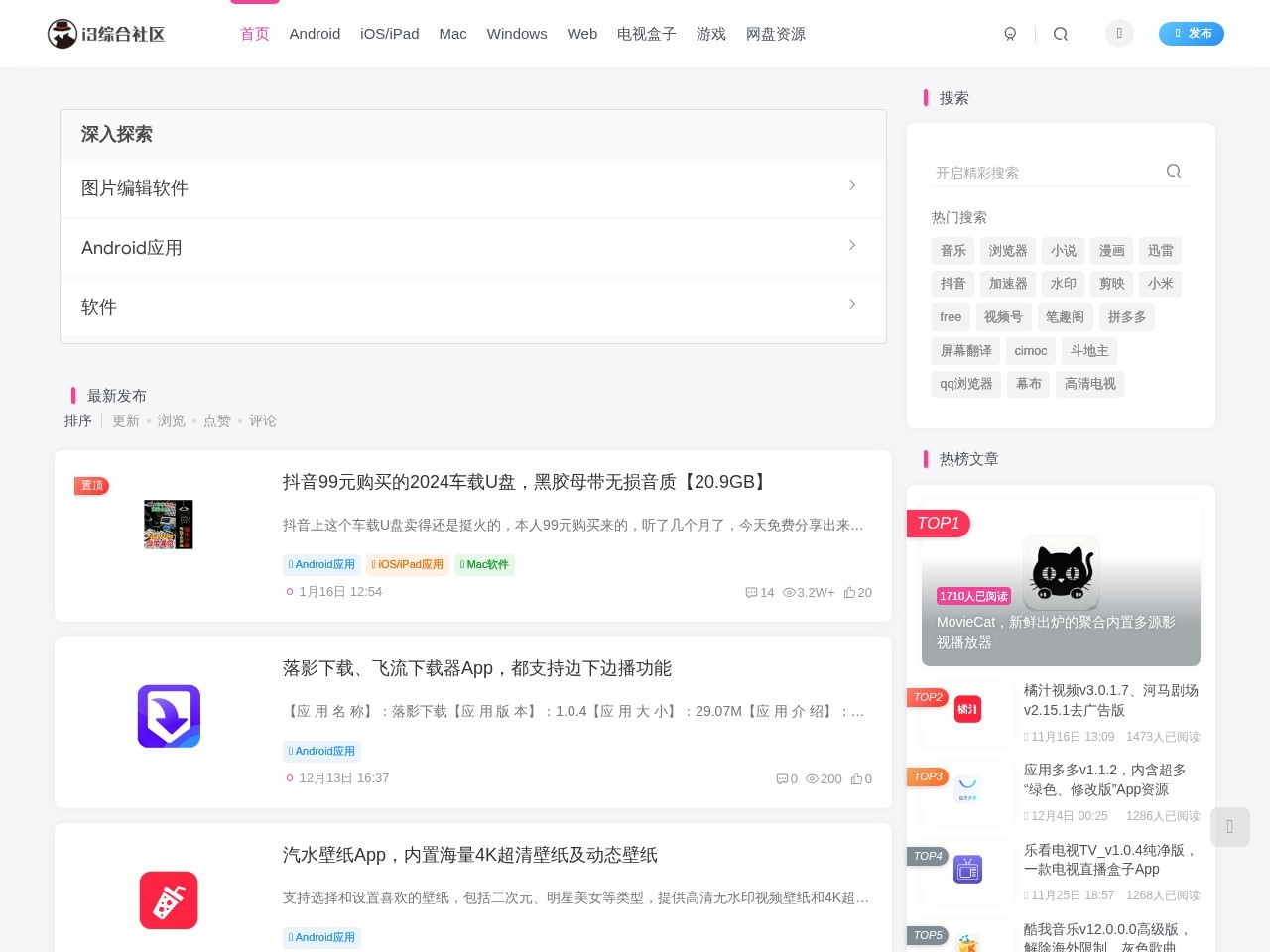The width and height of the screenshot is (1270, 952).
Task: Click the medal badge icon in navbar
Action: pyautogui.click(x=1010, y=33)
